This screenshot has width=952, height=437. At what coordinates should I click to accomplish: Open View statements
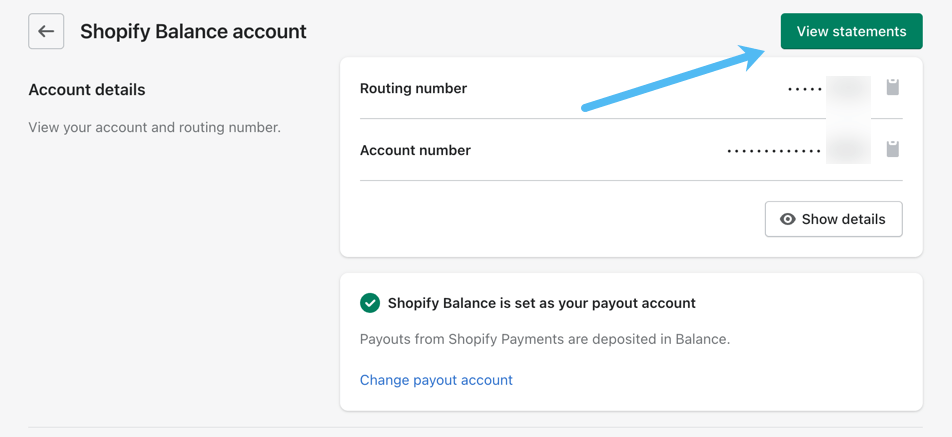[851, 31]
